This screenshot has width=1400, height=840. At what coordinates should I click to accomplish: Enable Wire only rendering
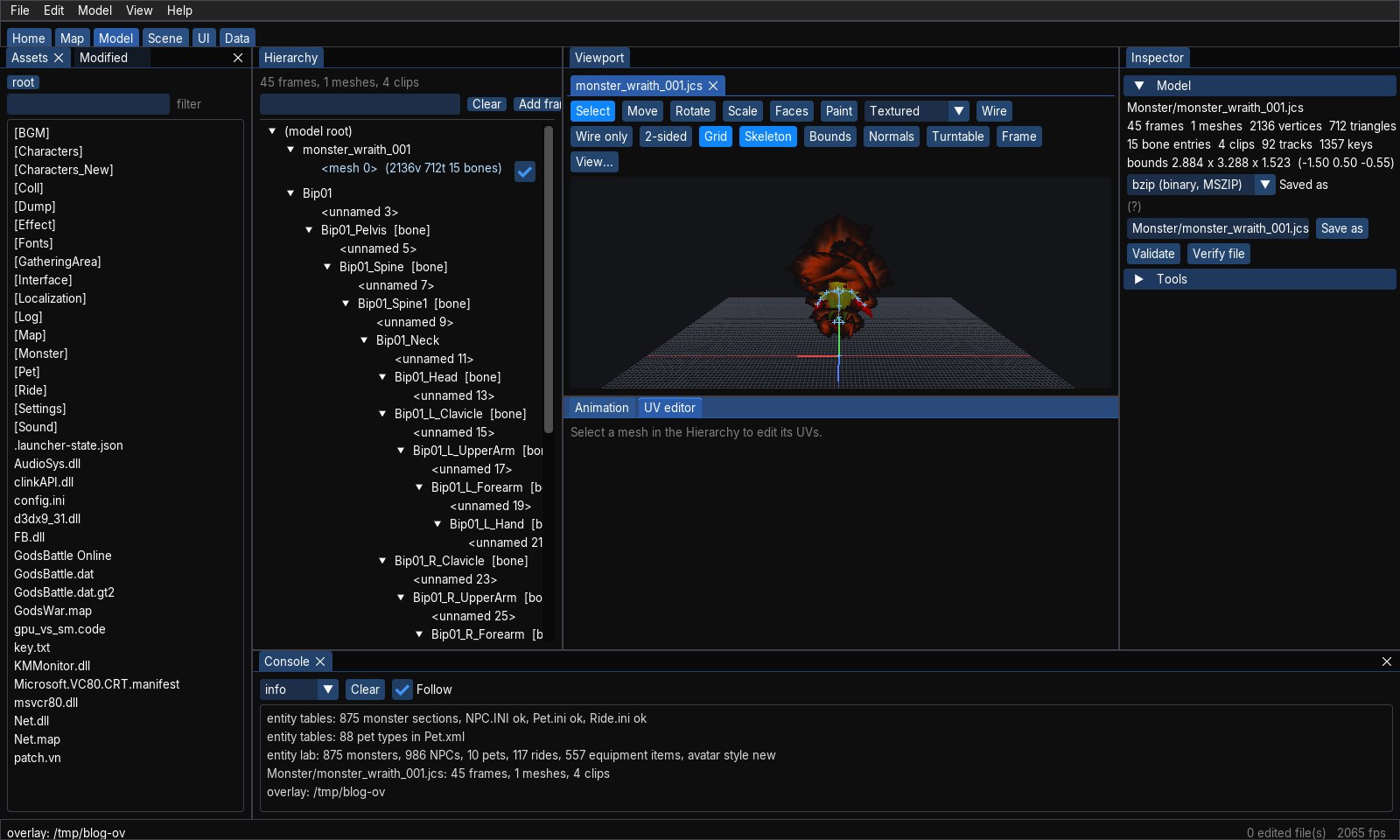click(601, 136)
